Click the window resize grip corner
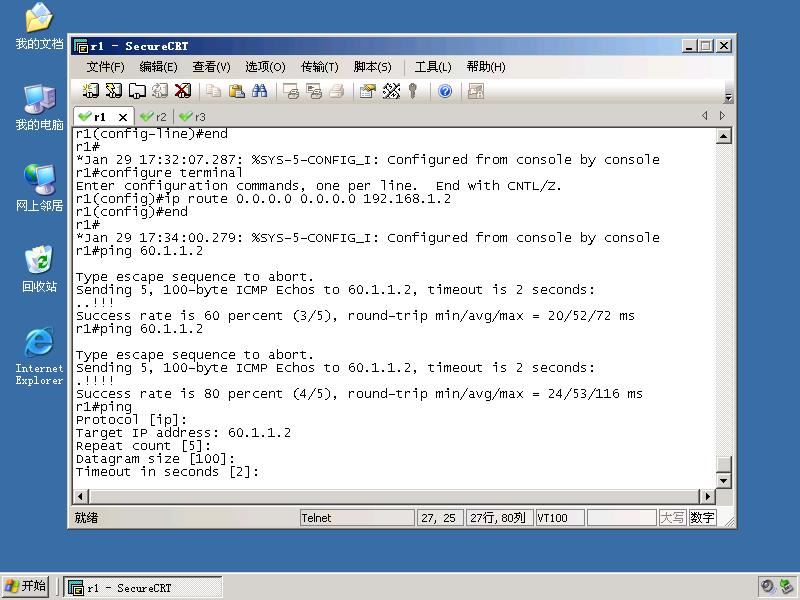800x600 pixels. (x=730, y=521)
